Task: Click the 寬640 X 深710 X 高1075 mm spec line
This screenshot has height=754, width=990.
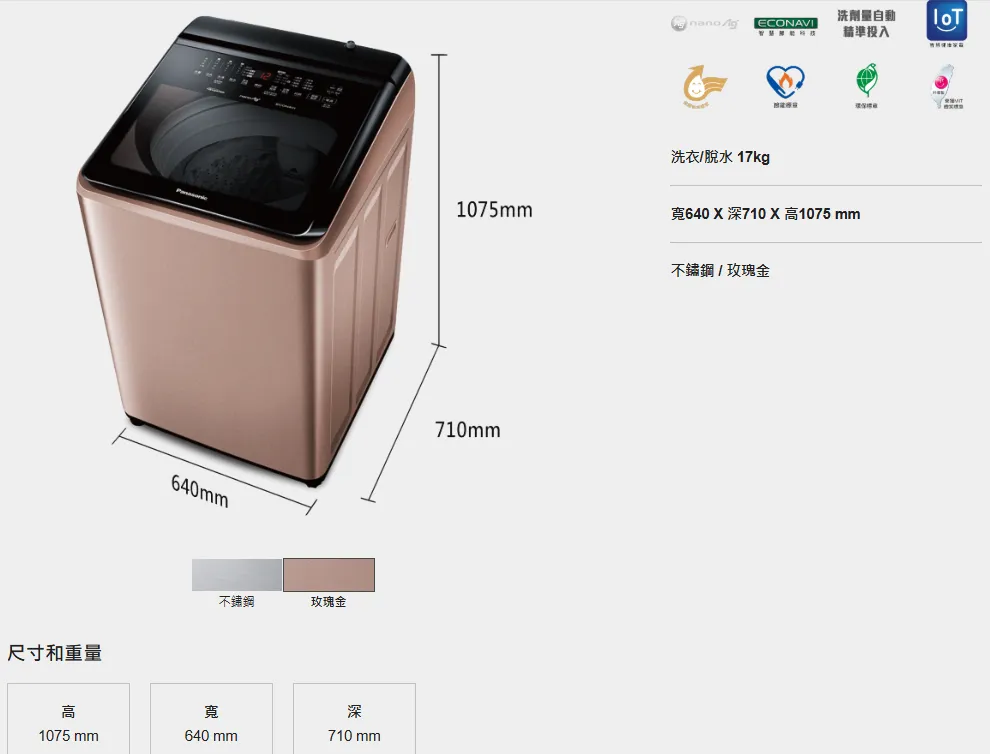Action: coord(765,213)
